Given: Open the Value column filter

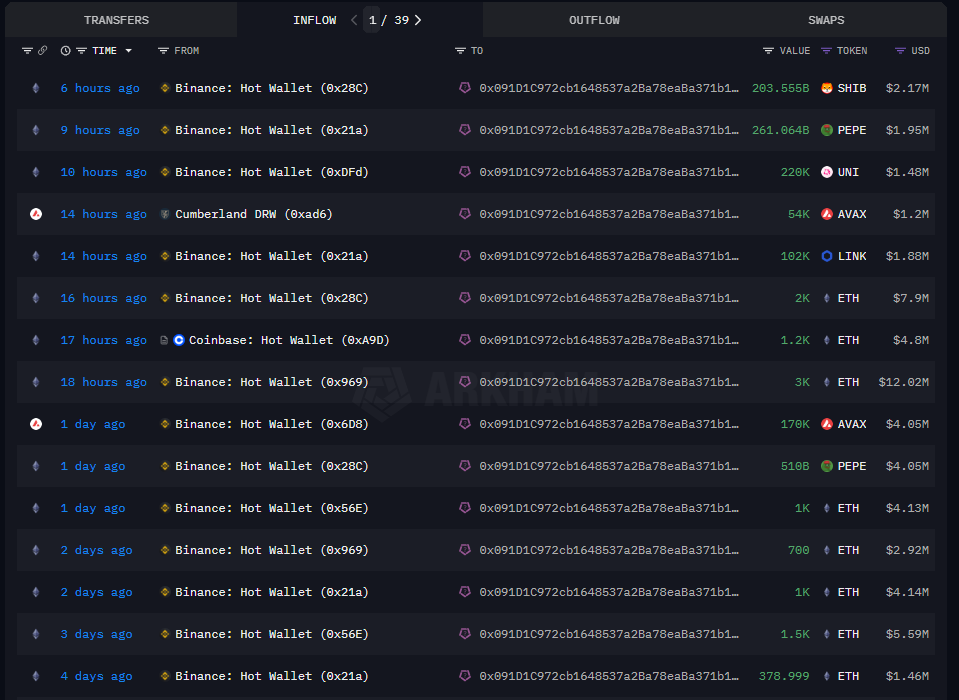Looking at the screenshot, I should click(x=768, y=51).
